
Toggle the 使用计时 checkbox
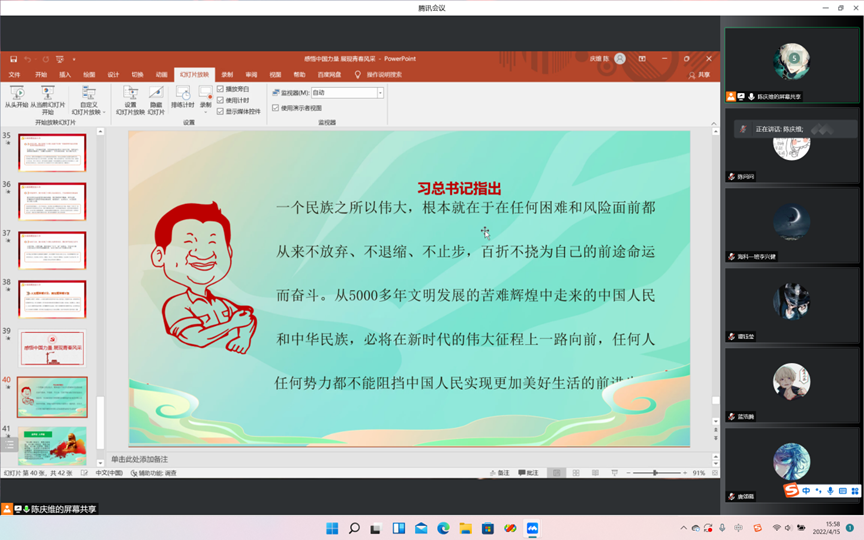pyautogui.click(x=221, y=100)
